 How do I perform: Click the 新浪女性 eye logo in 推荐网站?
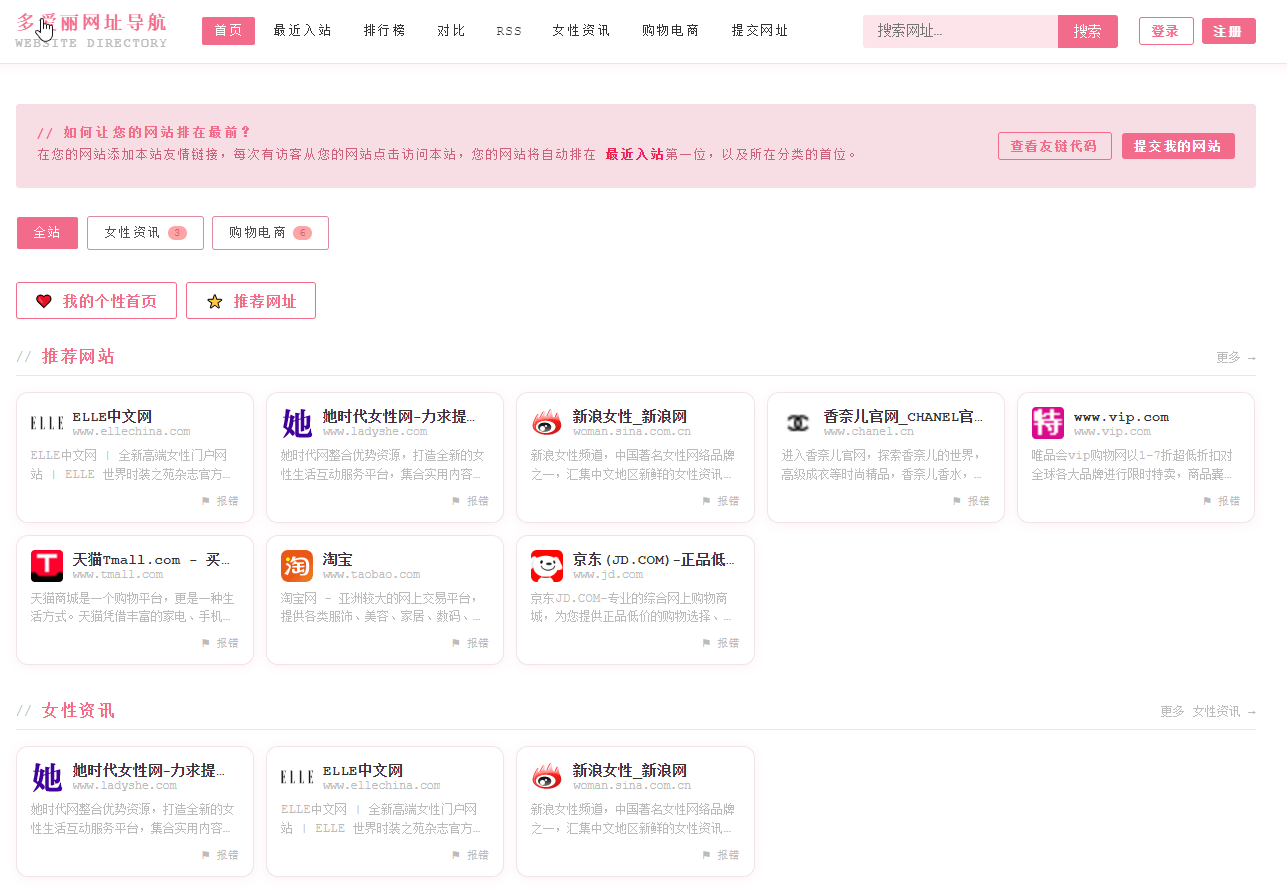click(547, 423)
